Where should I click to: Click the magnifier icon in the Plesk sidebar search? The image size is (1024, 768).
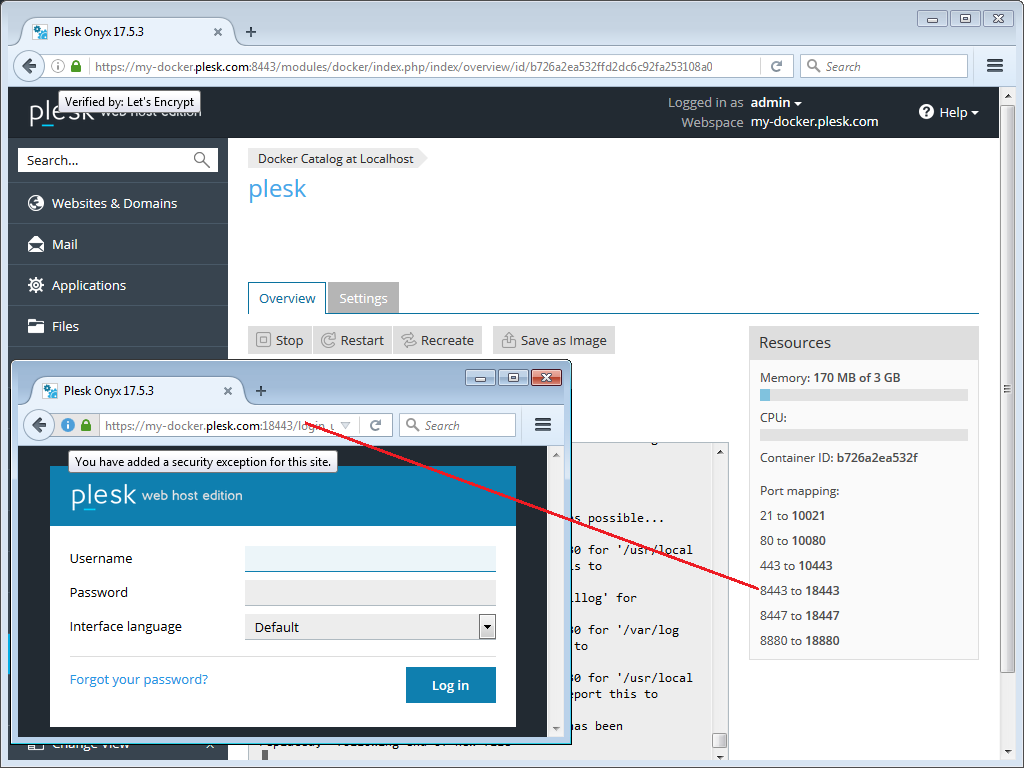202,160
